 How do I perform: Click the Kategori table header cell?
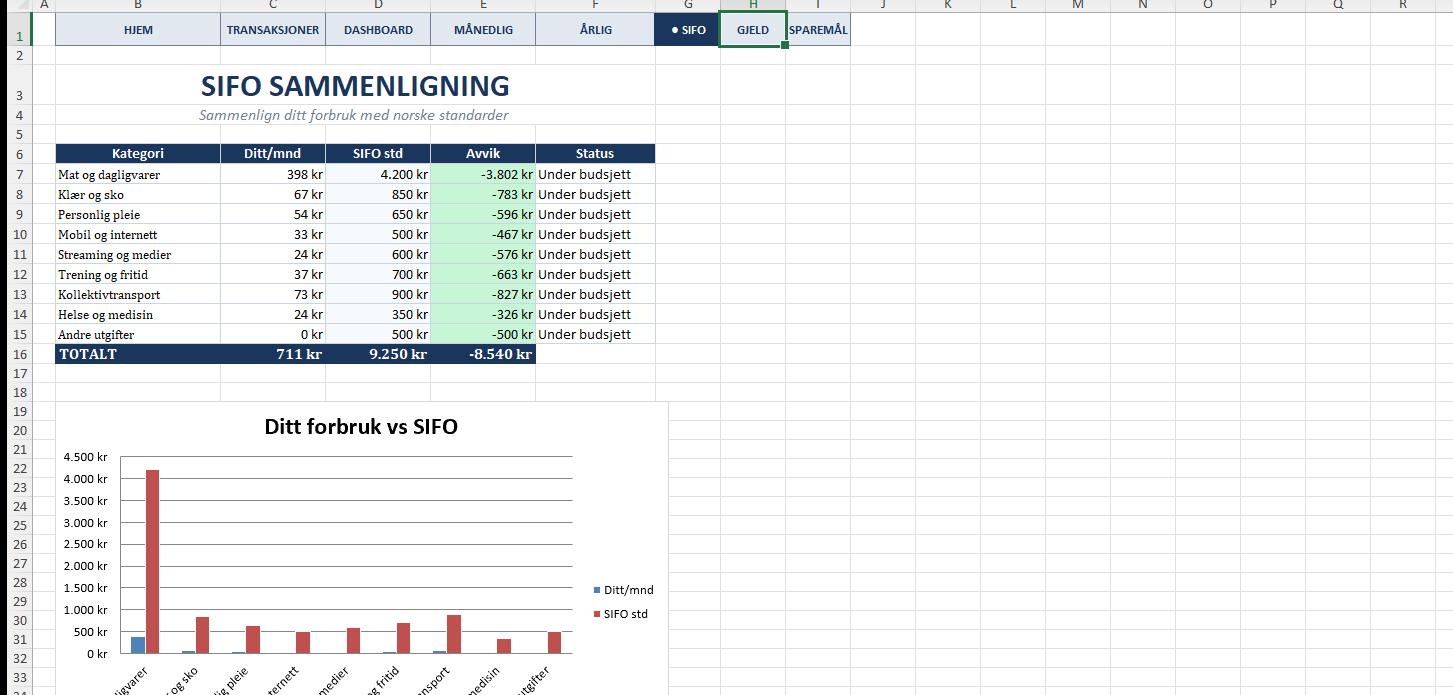pos(138,154)
